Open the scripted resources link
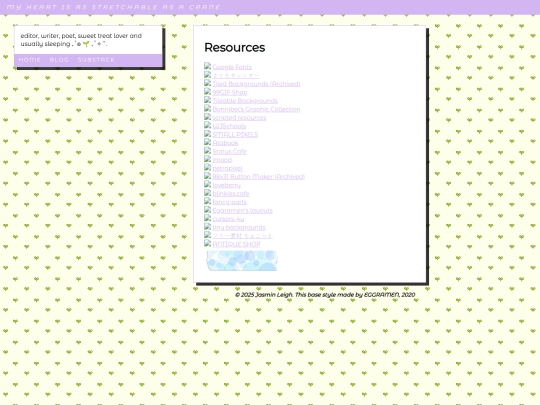Viewport: 540px width, 405px height. (x=239, y=117)
